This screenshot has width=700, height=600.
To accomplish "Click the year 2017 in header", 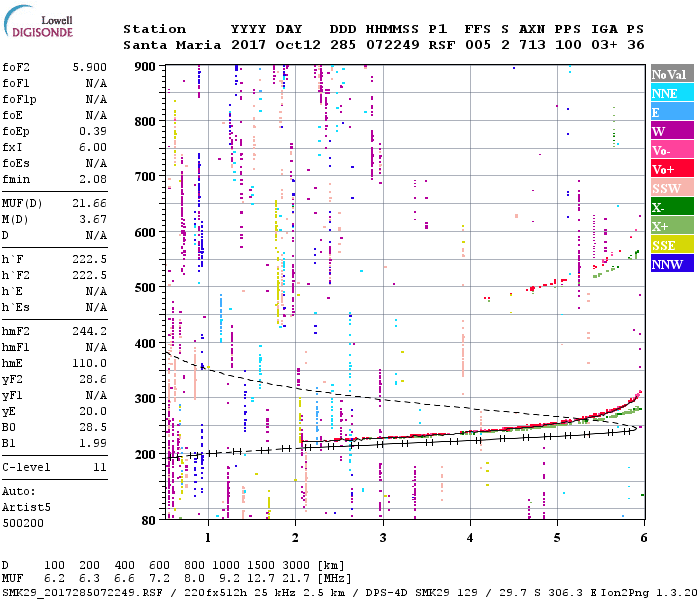I will (249, 45).
